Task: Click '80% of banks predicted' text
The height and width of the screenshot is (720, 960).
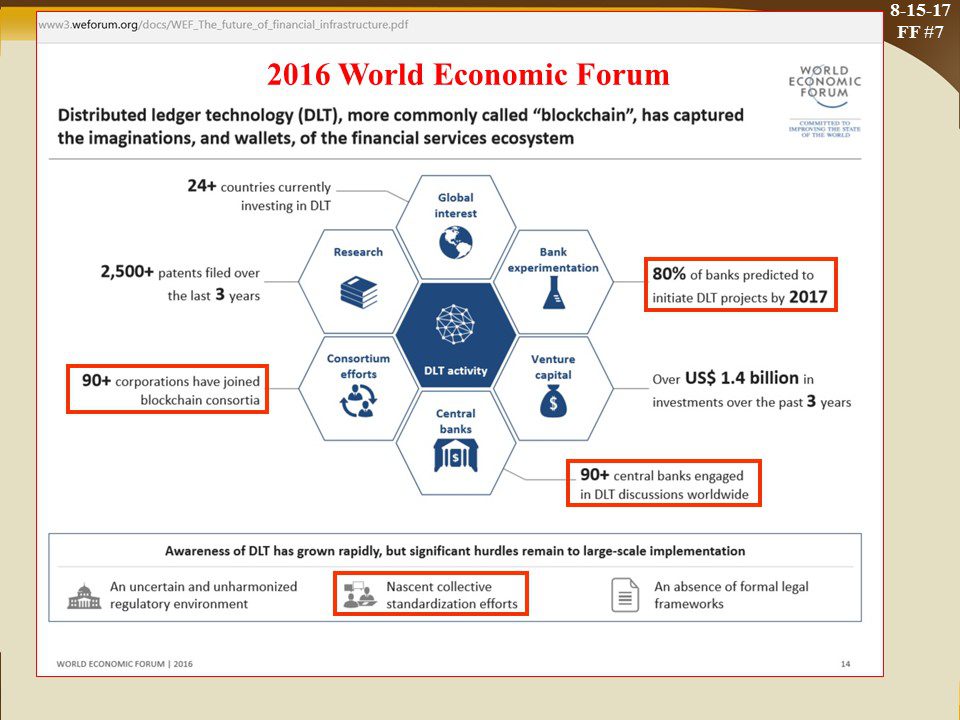Action: pyautogui.click(x=740, y=285)
